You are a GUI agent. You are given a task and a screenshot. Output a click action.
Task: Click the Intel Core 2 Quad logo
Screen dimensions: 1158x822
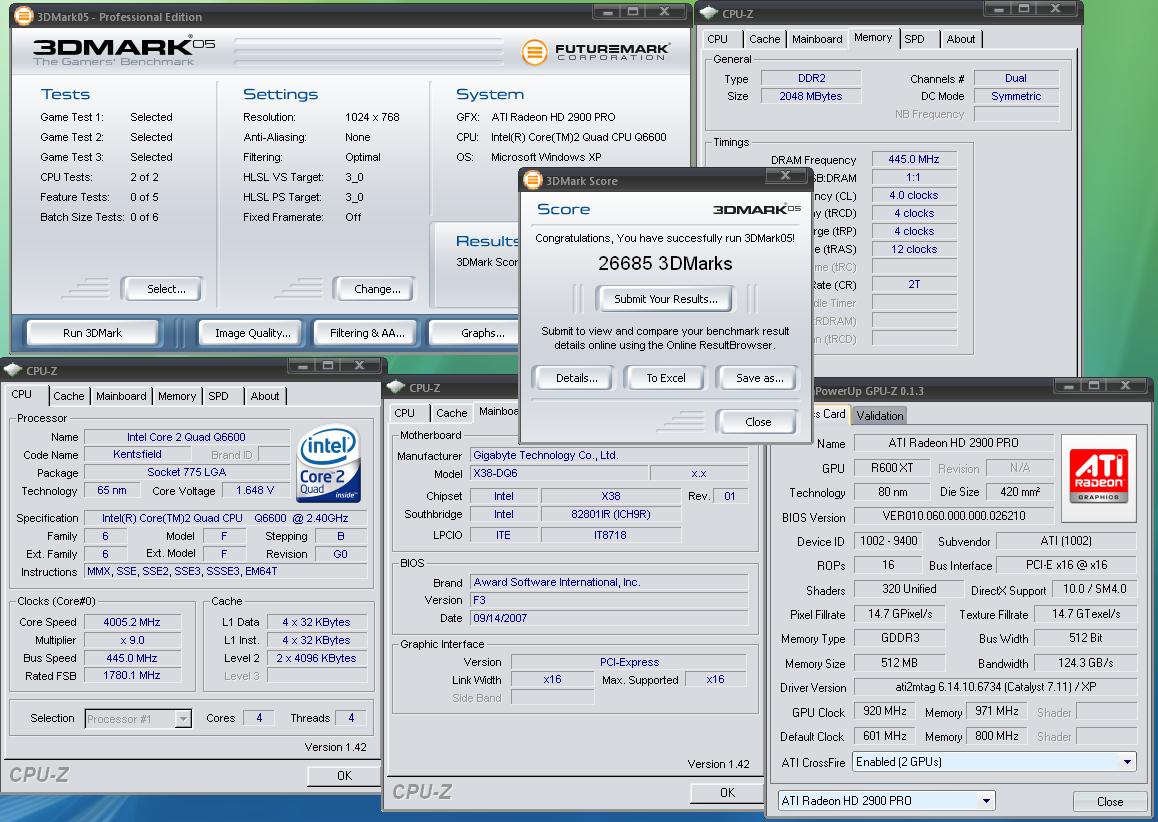(x=329, y=464)
